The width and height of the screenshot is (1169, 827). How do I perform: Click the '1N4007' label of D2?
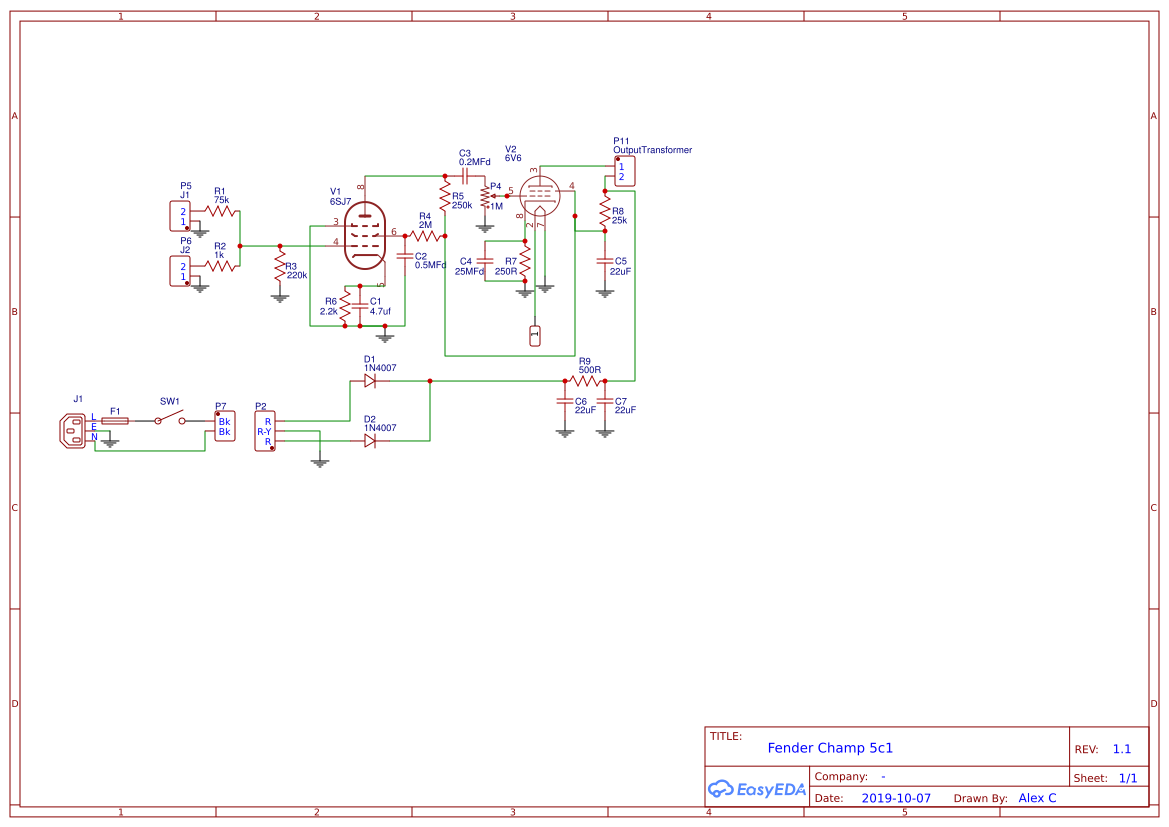(x=380, y=428)
